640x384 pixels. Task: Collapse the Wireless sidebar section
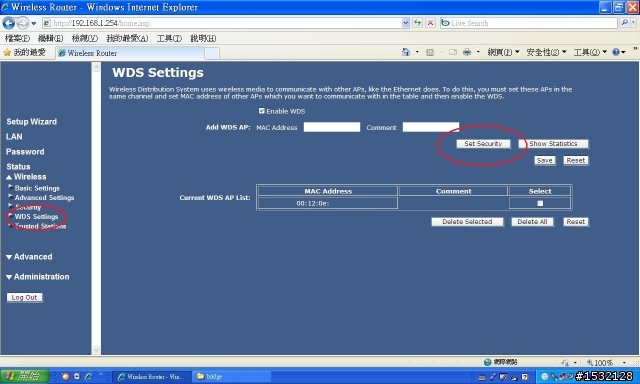(26, 177)
